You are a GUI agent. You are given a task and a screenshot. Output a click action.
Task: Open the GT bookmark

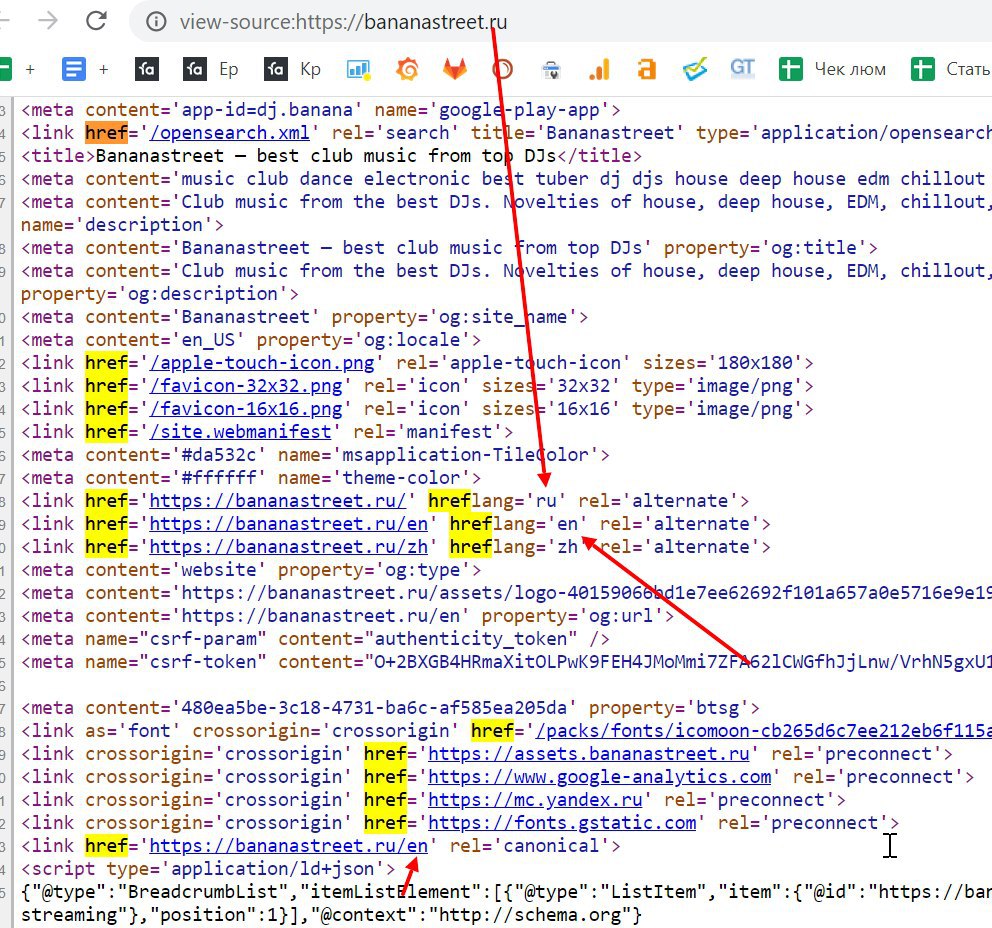coord(743,68)
